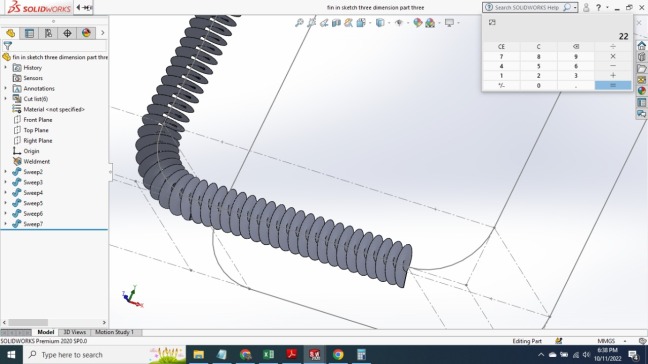Screen dimensions: 648x364
Task: Switch to the Model tab
Action: coord(45,332)
